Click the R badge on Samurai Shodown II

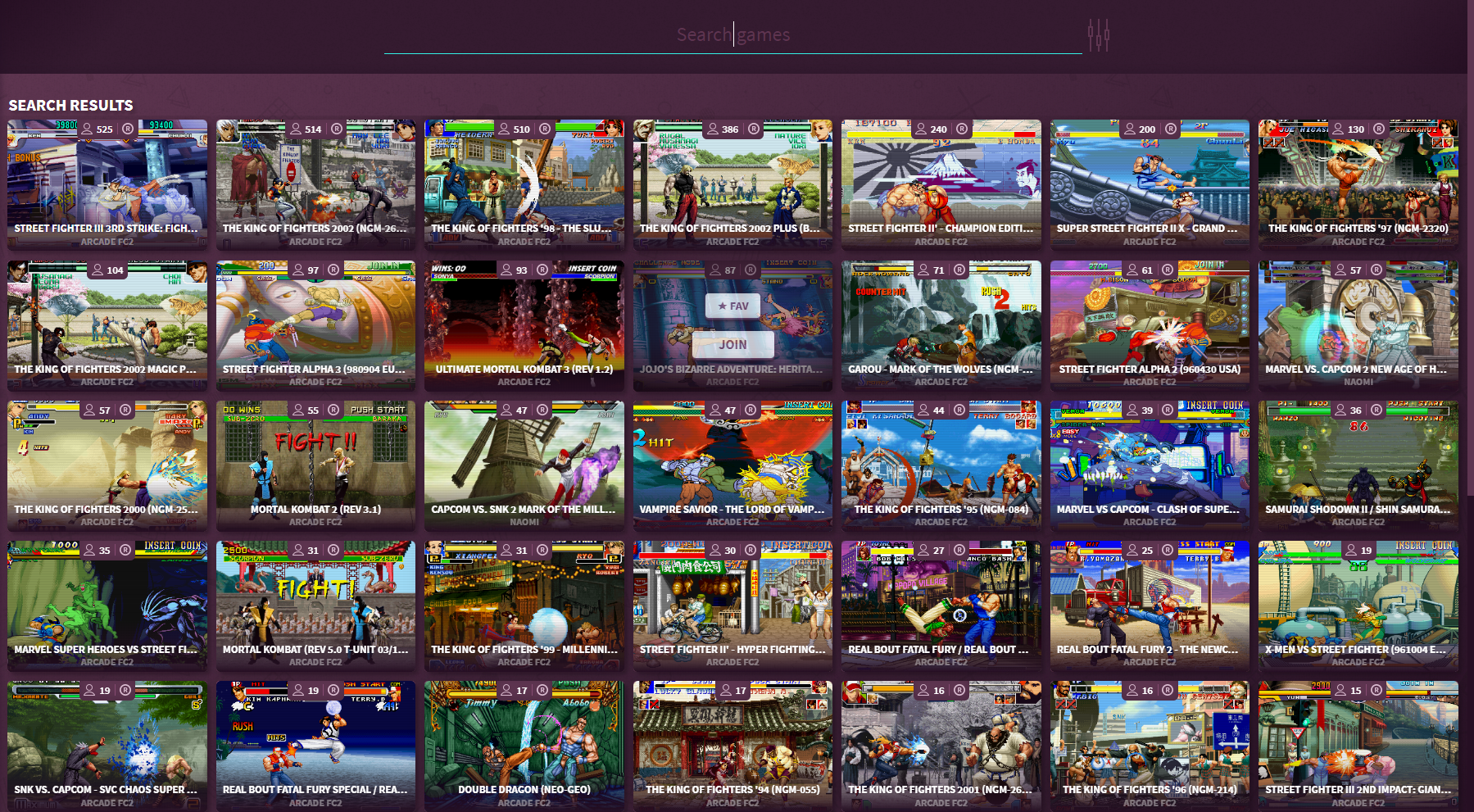(x=1376, y=411)
